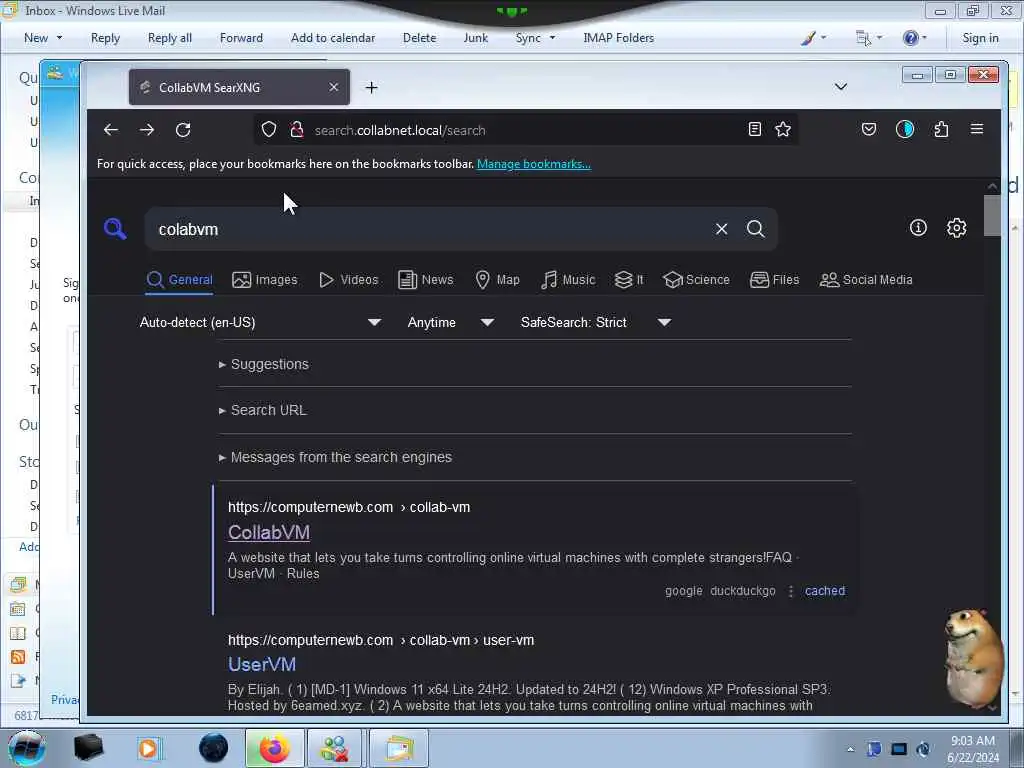Switch to the News search tab

point(425,280)
